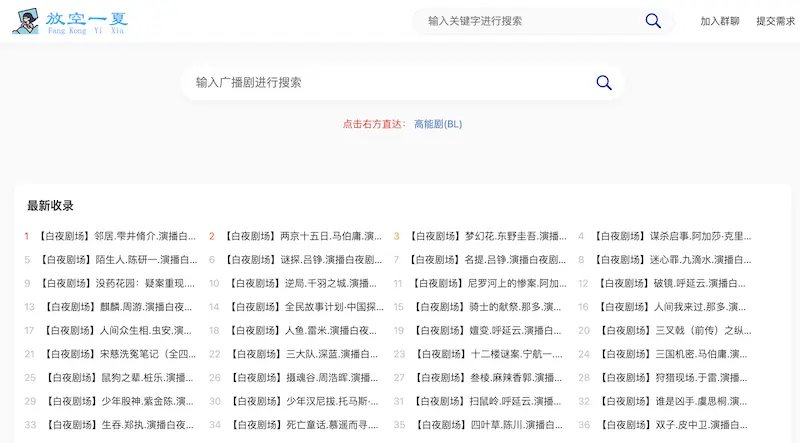
Task: Open entry 4 谋杀启事.阿加莎·克里
Action: [x=672, y=236]
